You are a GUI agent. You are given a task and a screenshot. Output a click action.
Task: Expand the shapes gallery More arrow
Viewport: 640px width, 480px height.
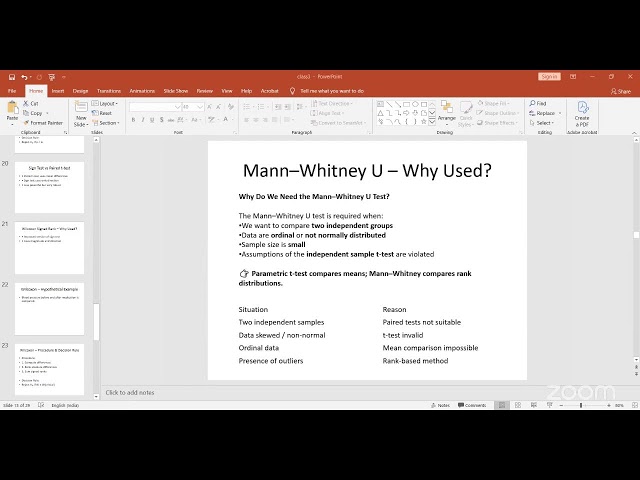[432, 122]
